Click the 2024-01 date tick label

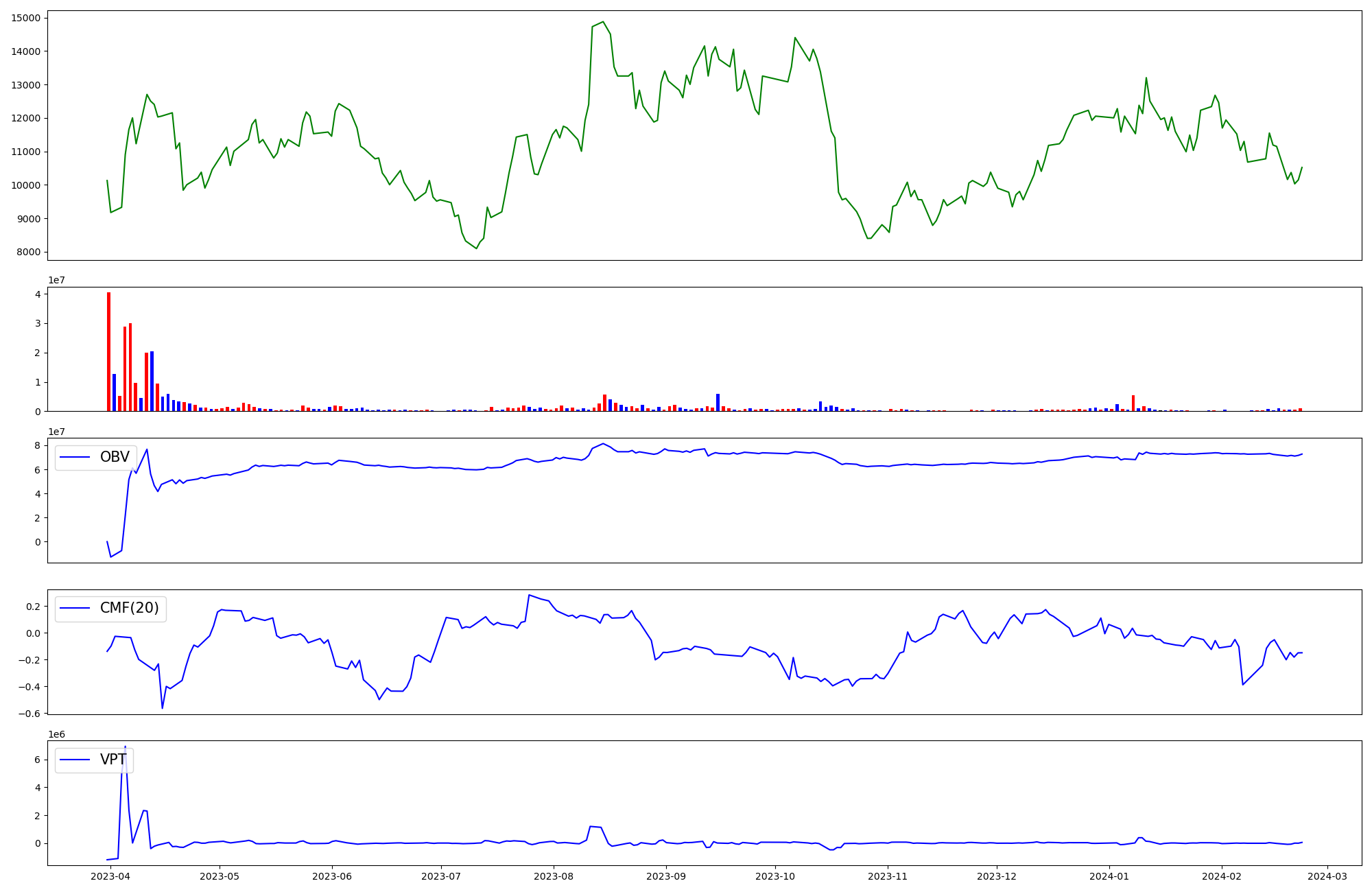click(x=1109, y=876)
